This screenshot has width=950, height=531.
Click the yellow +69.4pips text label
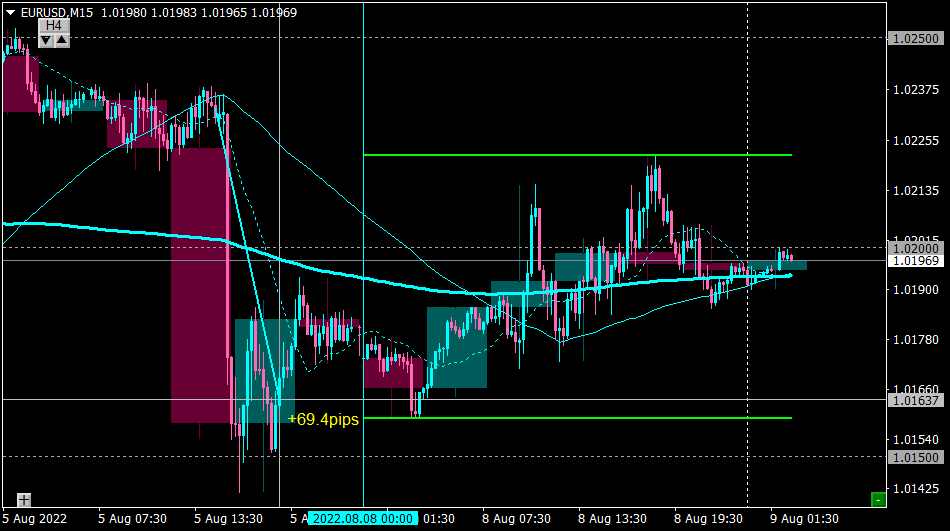(323, 419)
